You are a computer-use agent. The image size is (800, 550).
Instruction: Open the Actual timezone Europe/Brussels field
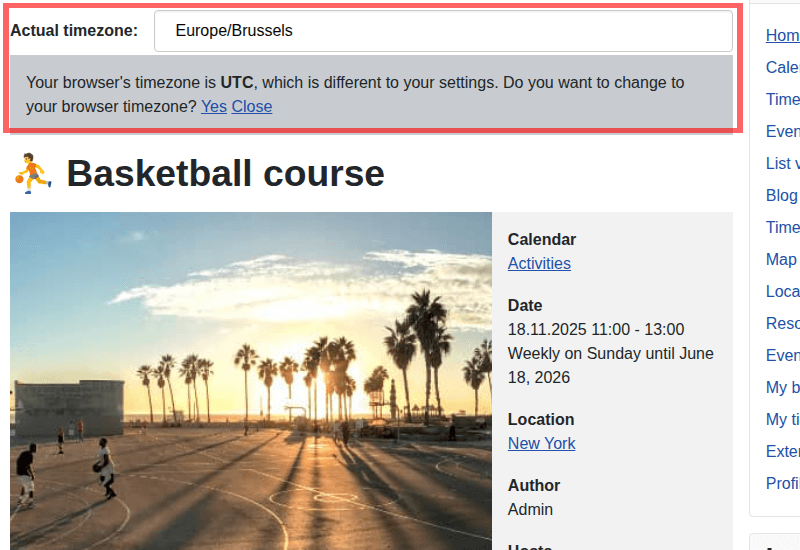[443, 31]
